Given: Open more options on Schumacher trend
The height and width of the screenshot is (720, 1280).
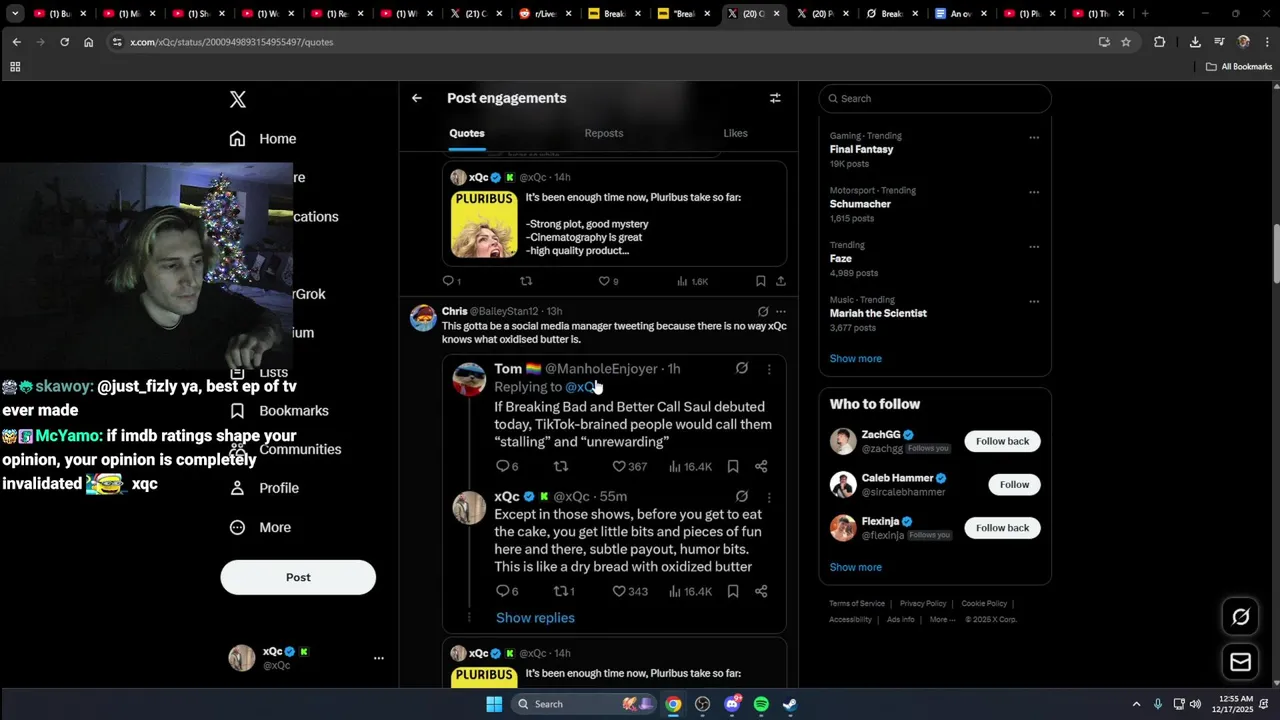Looking at the screenshot, I should [x=1034, y=192].
